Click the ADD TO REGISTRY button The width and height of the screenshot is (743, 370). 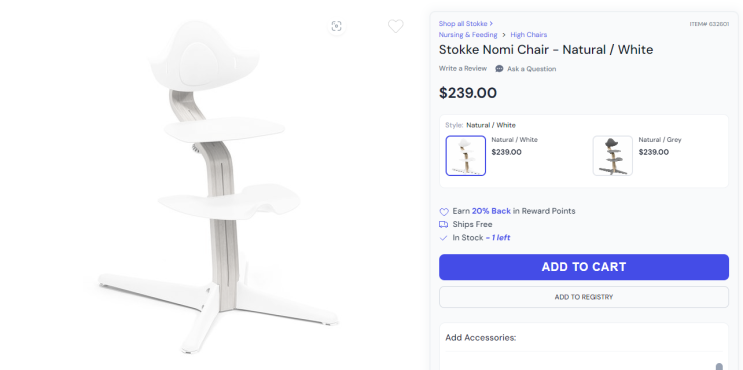584,297
